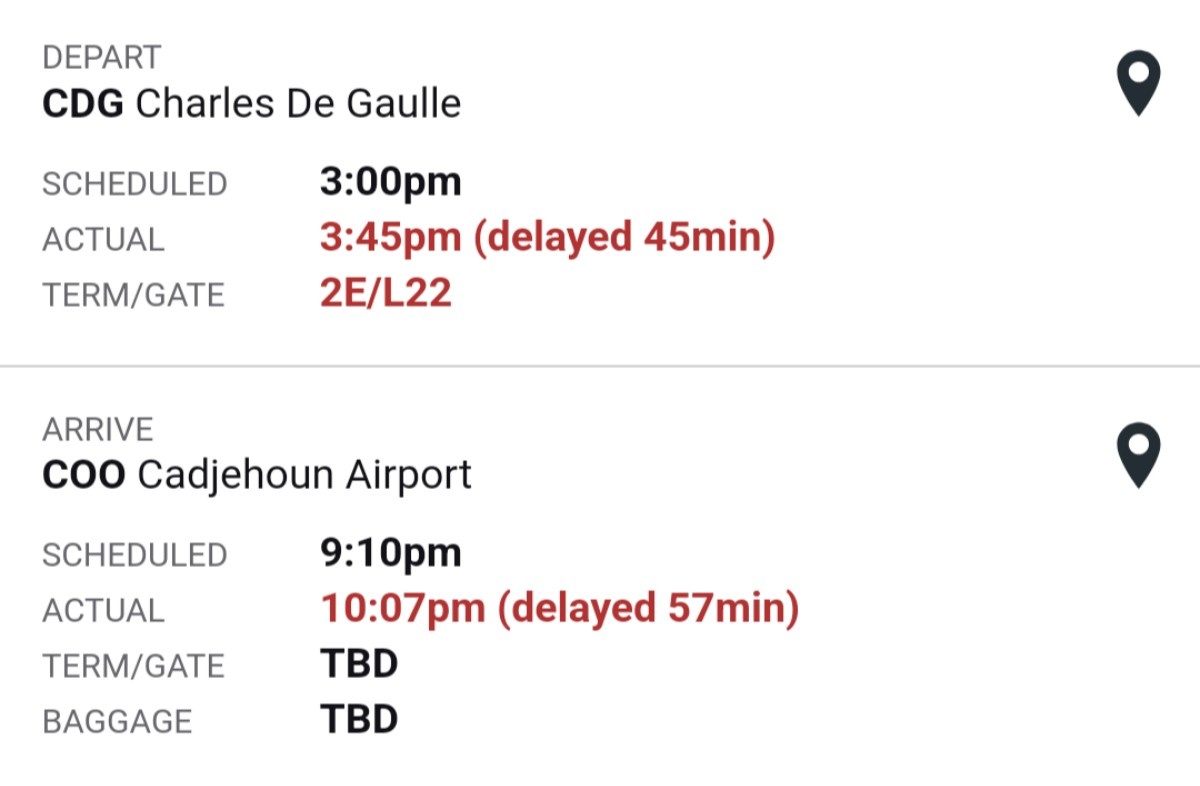Viewport: 1200px width, 786px height.
Task: Tap the actual arrival time 10:07pm delayed
Action: (559, 609)
